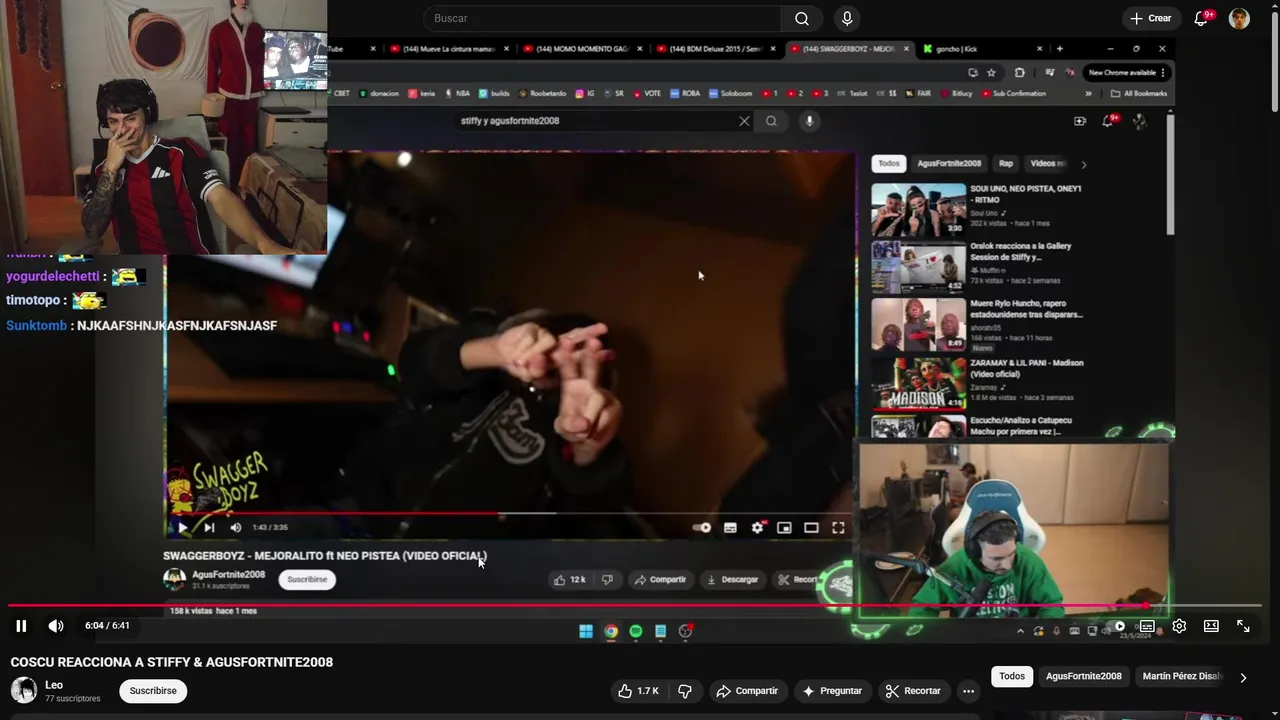
Task: Seek on the main red progress bar
Action: coord(635,606)
